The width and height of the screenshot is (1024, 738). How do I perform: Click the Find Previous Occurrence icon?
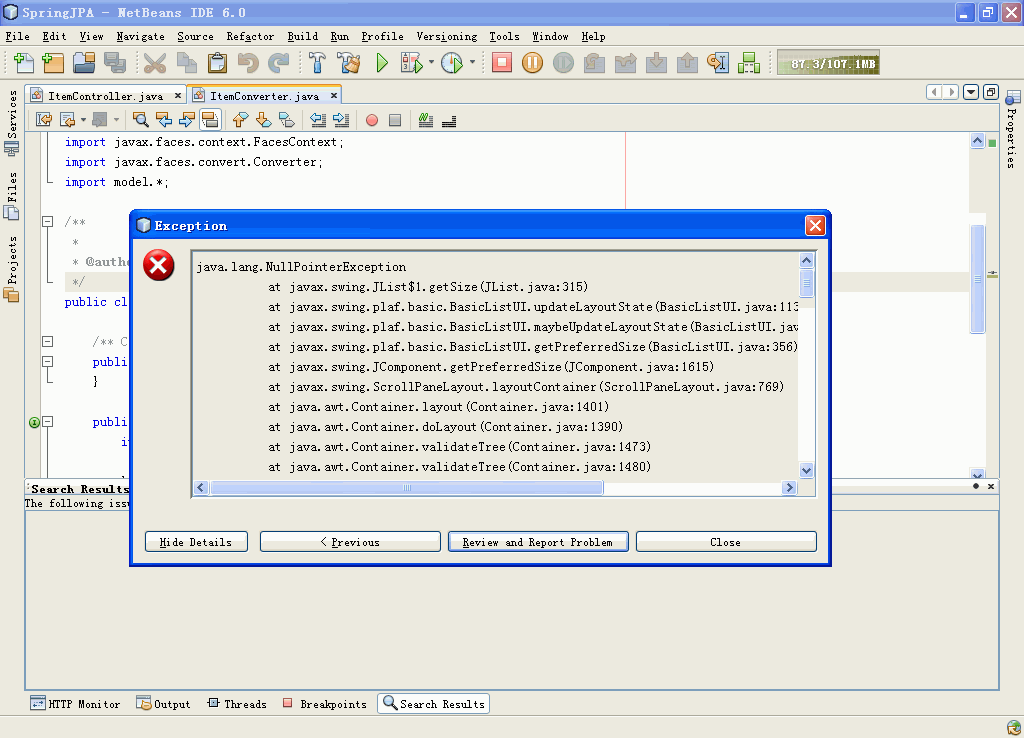(x=164, y=120)
